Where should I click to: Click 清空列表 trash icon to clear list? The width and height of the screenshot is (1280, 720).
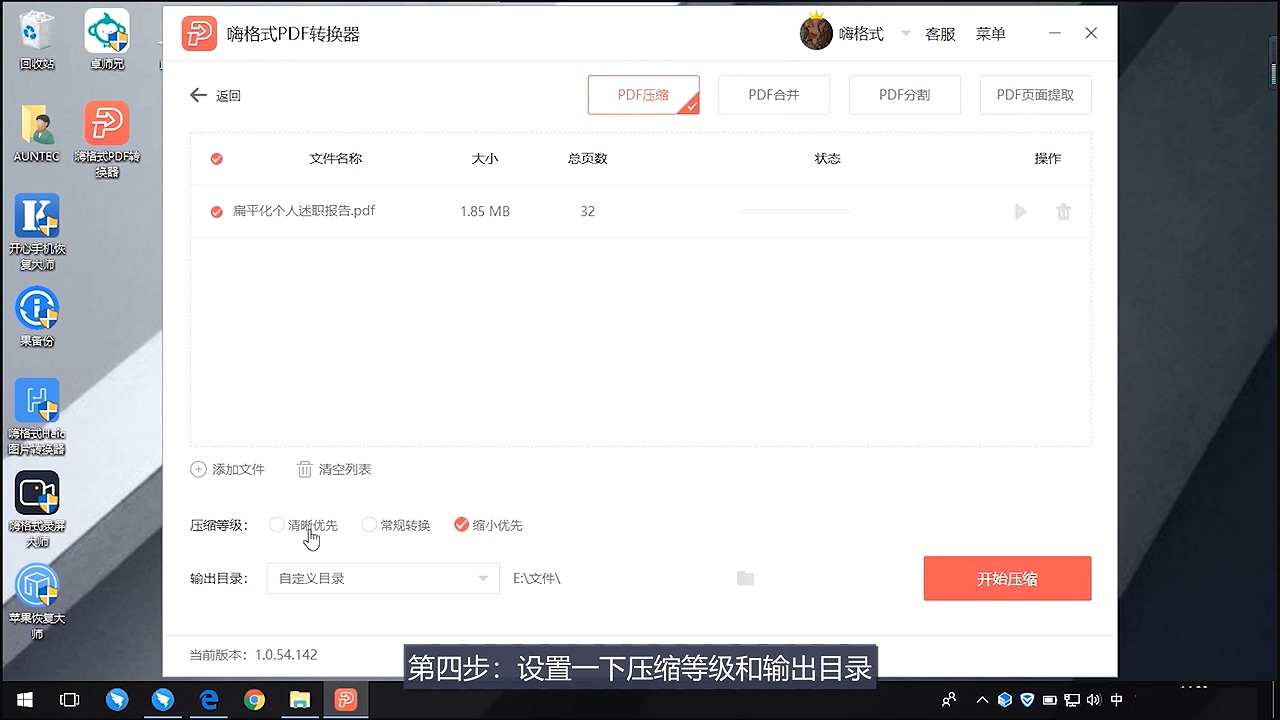(x=304, y=469)
